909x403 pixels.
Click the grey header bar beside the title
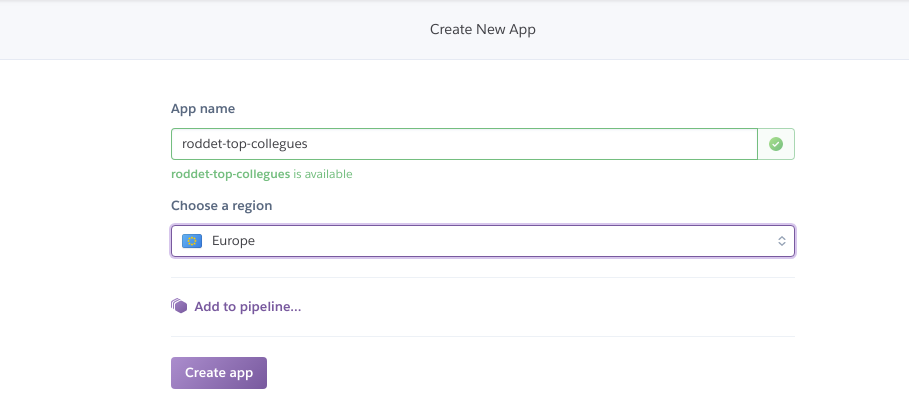(x=200, y=30)
